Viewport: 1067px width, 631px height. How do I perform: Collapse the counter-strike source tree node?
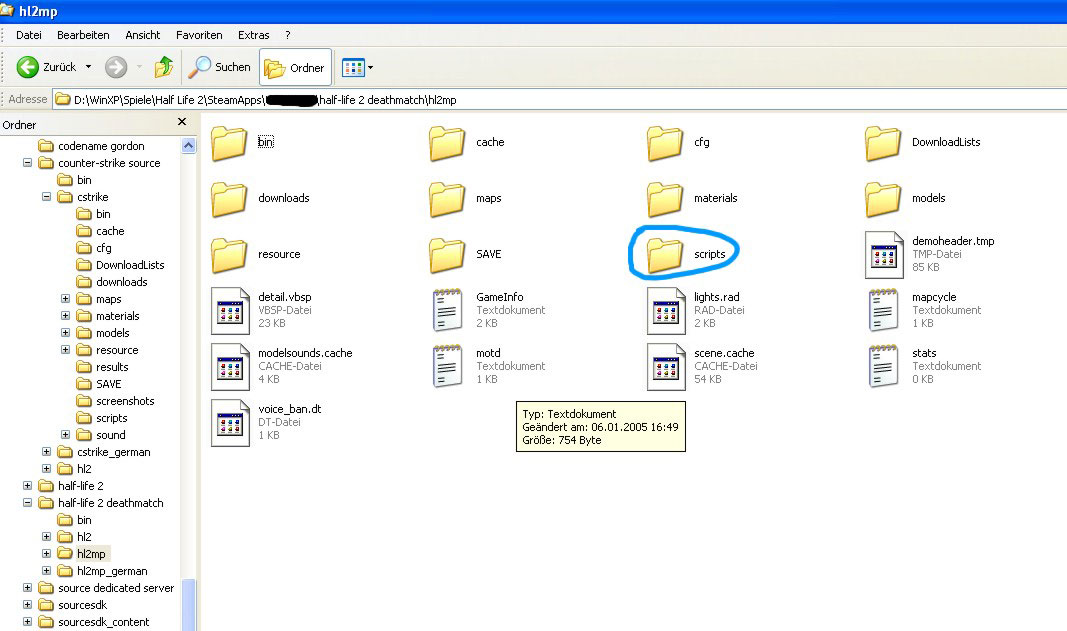tap(27, 163)
